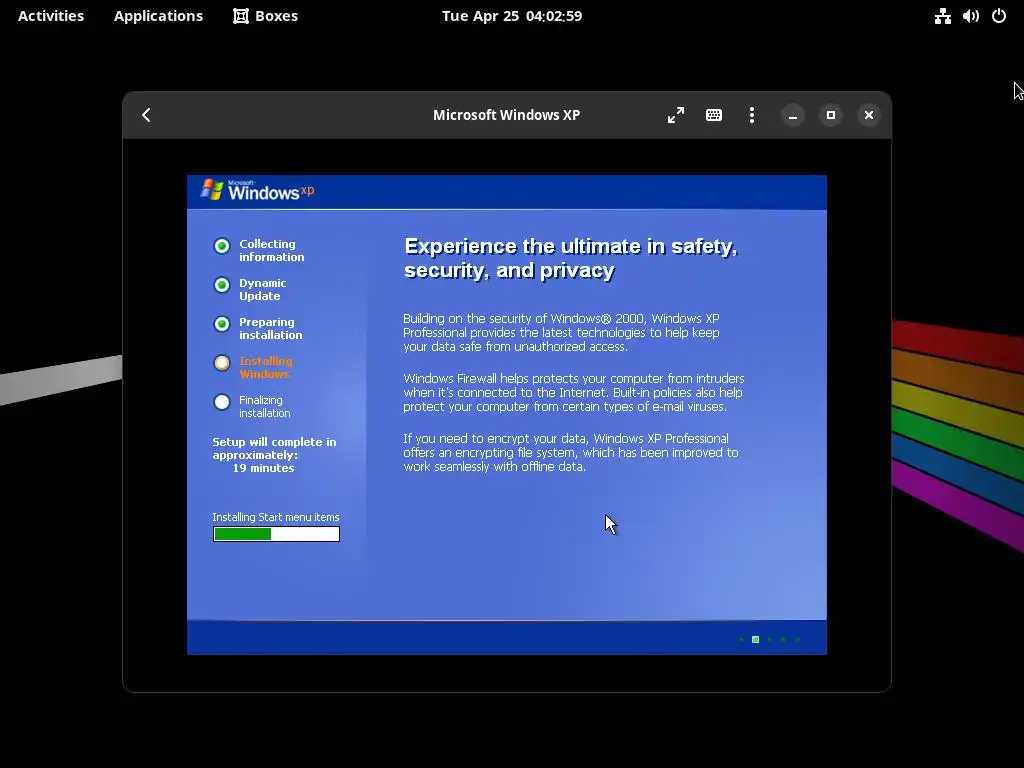Open the clock showing Tue Apr 25
The width and height of the screenshot is (1024, 768).
pos(512,16)
